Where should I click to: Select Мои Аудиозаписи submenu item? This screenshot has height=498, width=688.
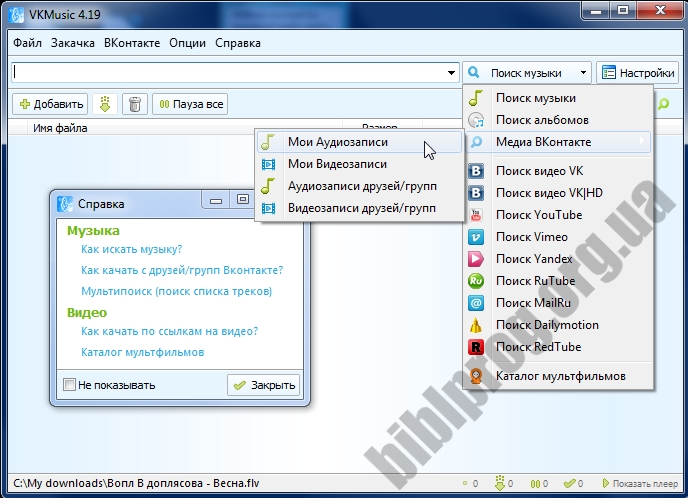[359, 142]
